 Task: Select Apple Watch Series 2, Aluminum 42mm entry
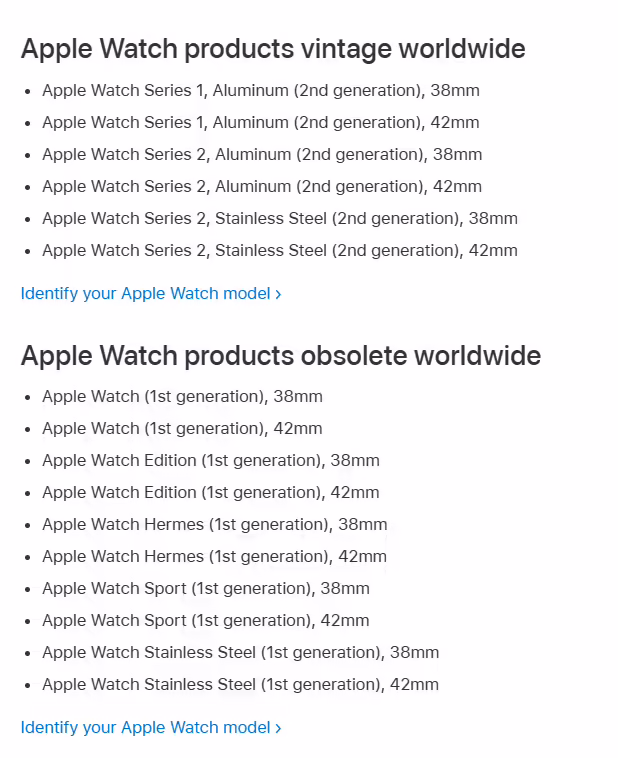(263, 187)
